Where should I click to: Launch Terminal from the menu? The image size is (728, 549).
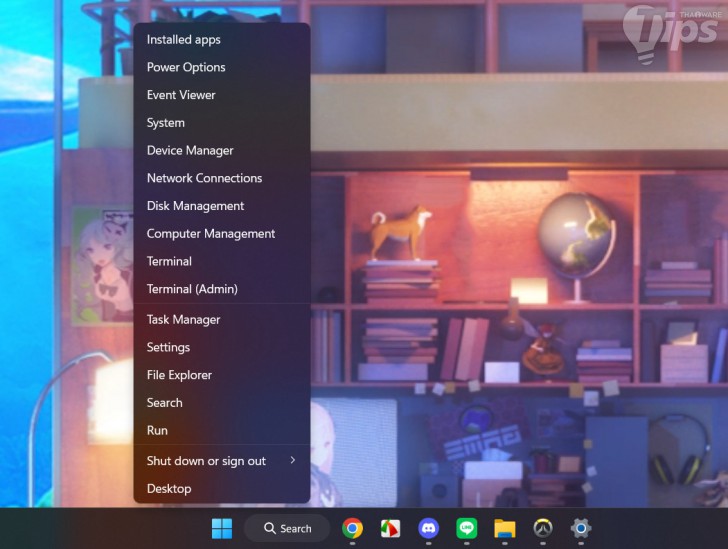click(222, 261)
